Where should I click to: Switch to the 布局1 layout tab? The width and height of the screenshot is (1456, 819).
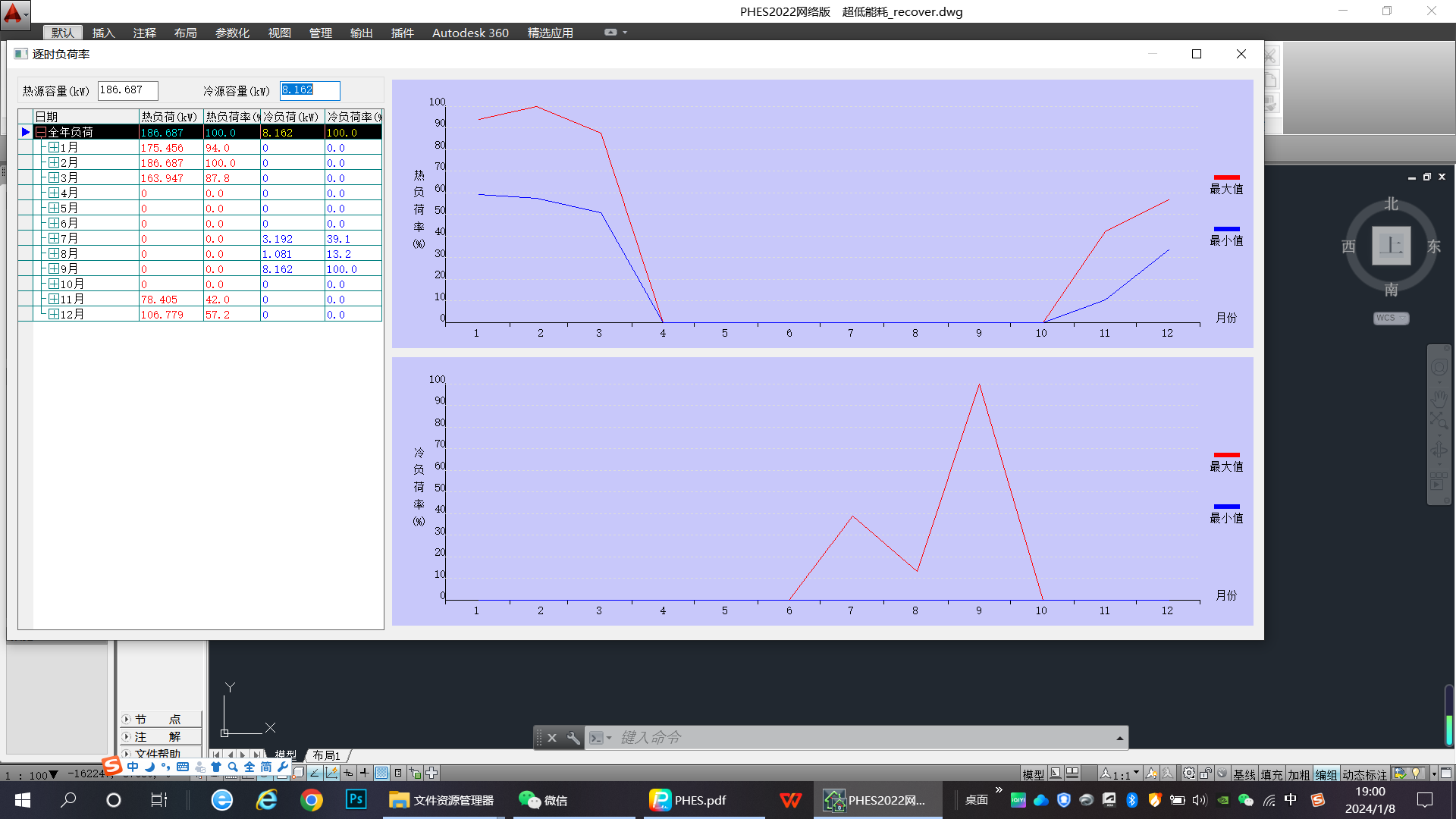click(x=327, y=755)
